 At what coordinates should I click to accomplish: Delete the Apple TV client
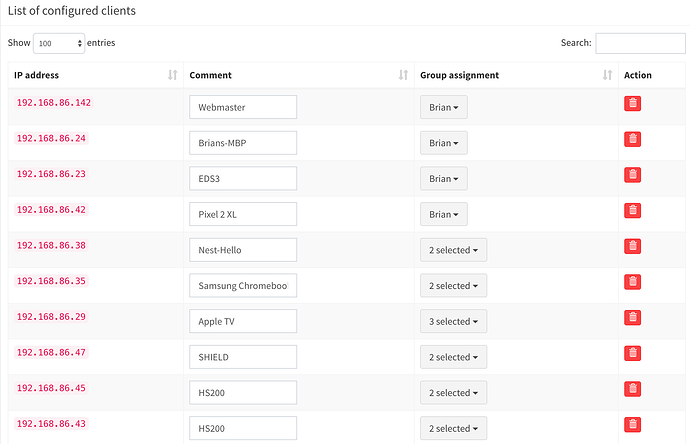click(632, 317)
